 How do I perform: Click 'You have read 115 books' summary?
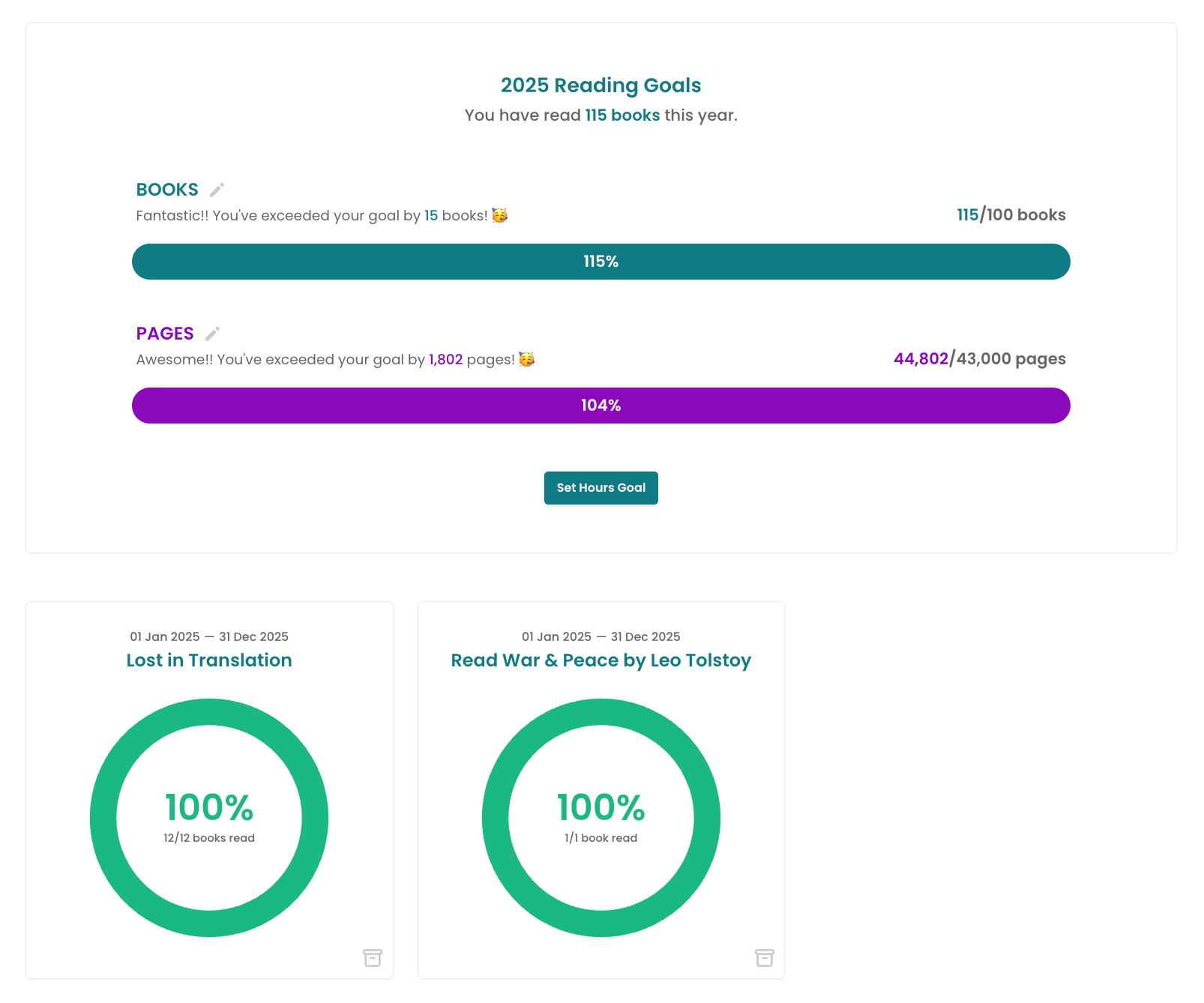tap(601, 115)
